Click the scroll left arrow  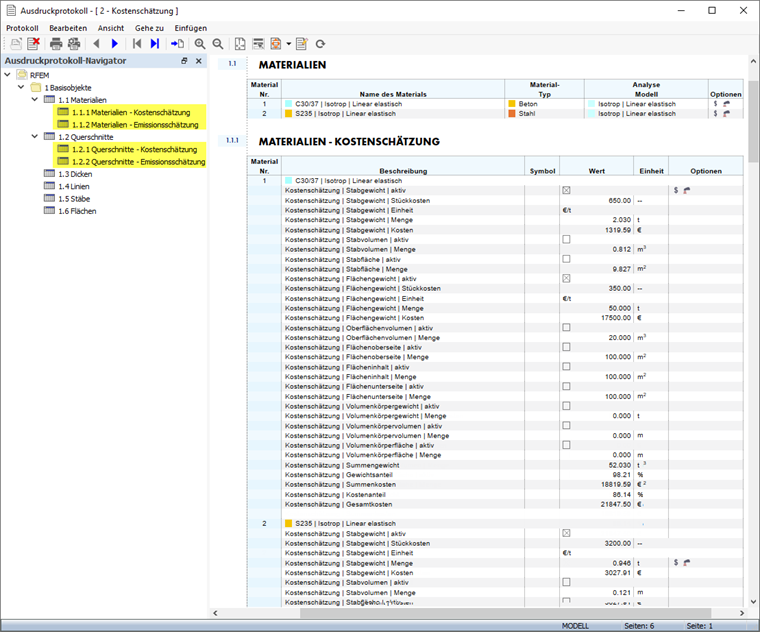216,613
